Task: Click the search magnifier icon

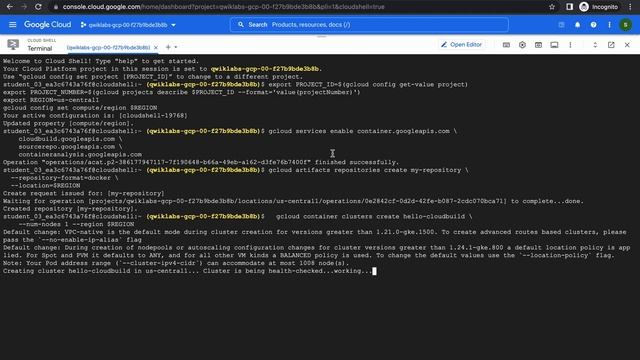Action: pyautogui.click(x=241, y=24)
